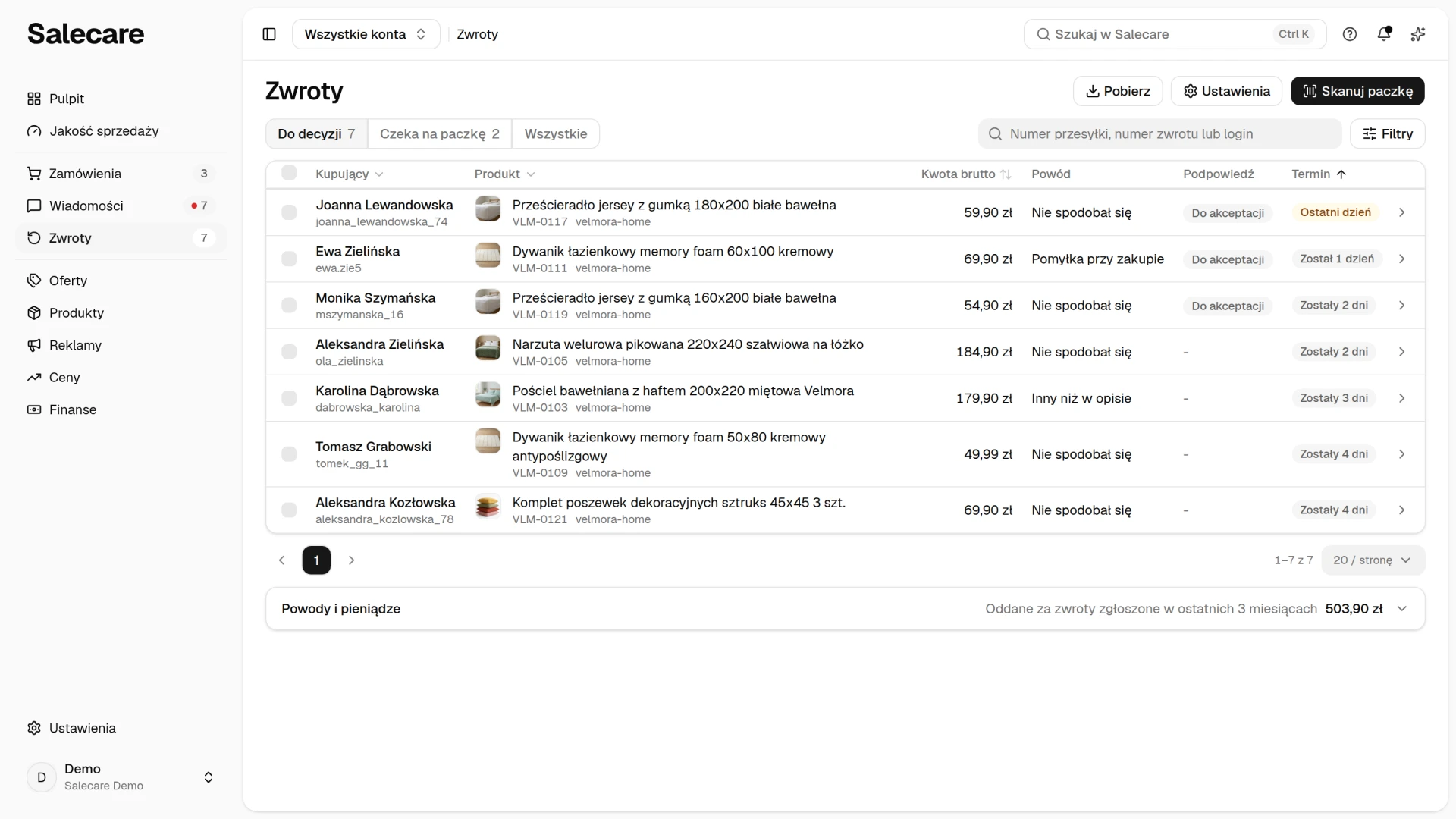
Task: Open Produkty in the sidebar
Action: tap(121, 313)
